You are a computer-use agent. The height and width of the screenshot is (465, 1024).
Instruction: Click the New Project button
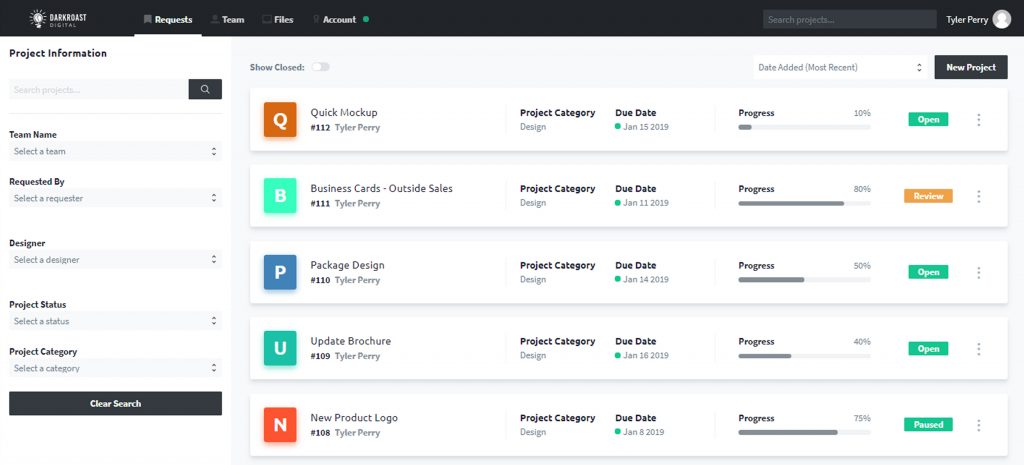click(971, 67)
